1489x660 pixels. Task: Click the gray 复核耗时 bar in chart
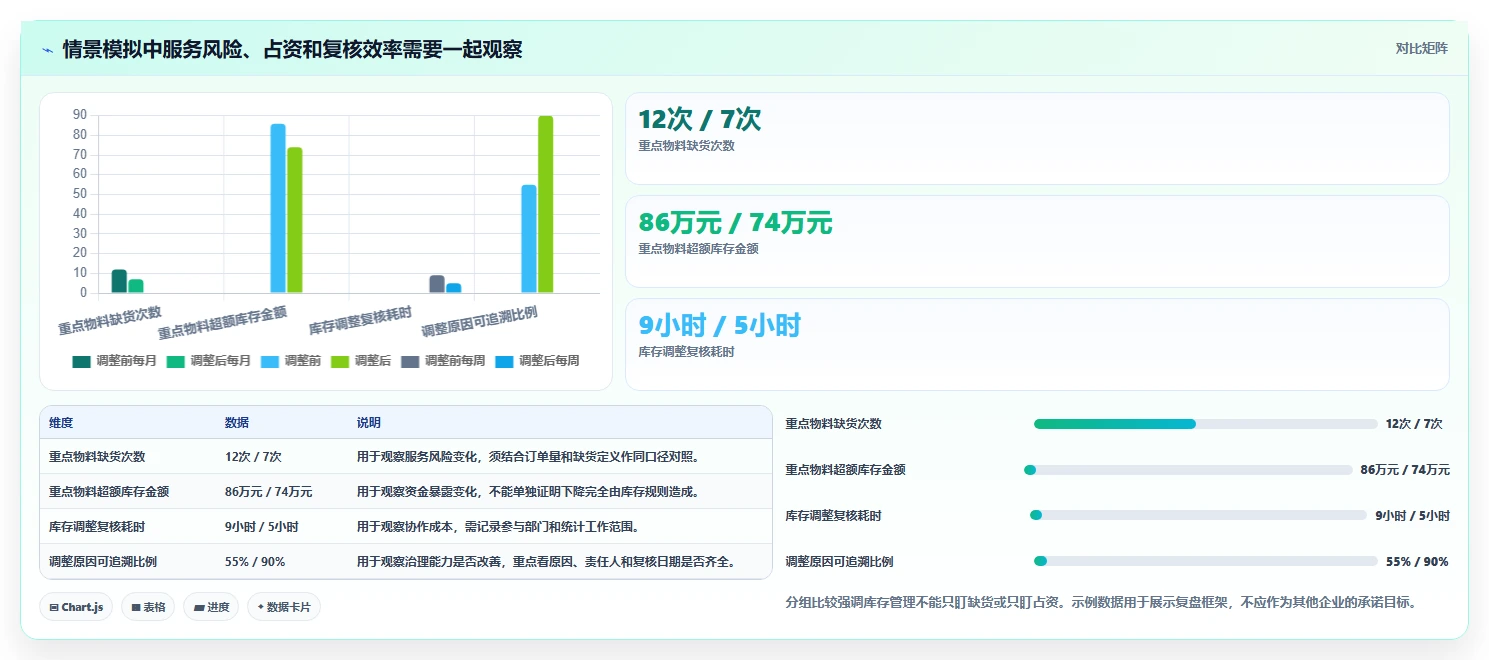pyautogui.click(x=437, y=284)
